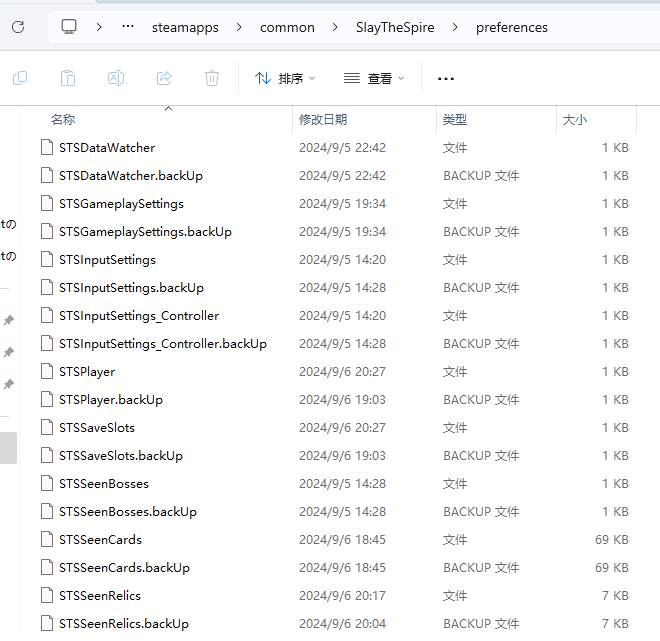Select the STSGameplaySettings file icon
Screen dimensions: 660x641
(x=47, y=203)
